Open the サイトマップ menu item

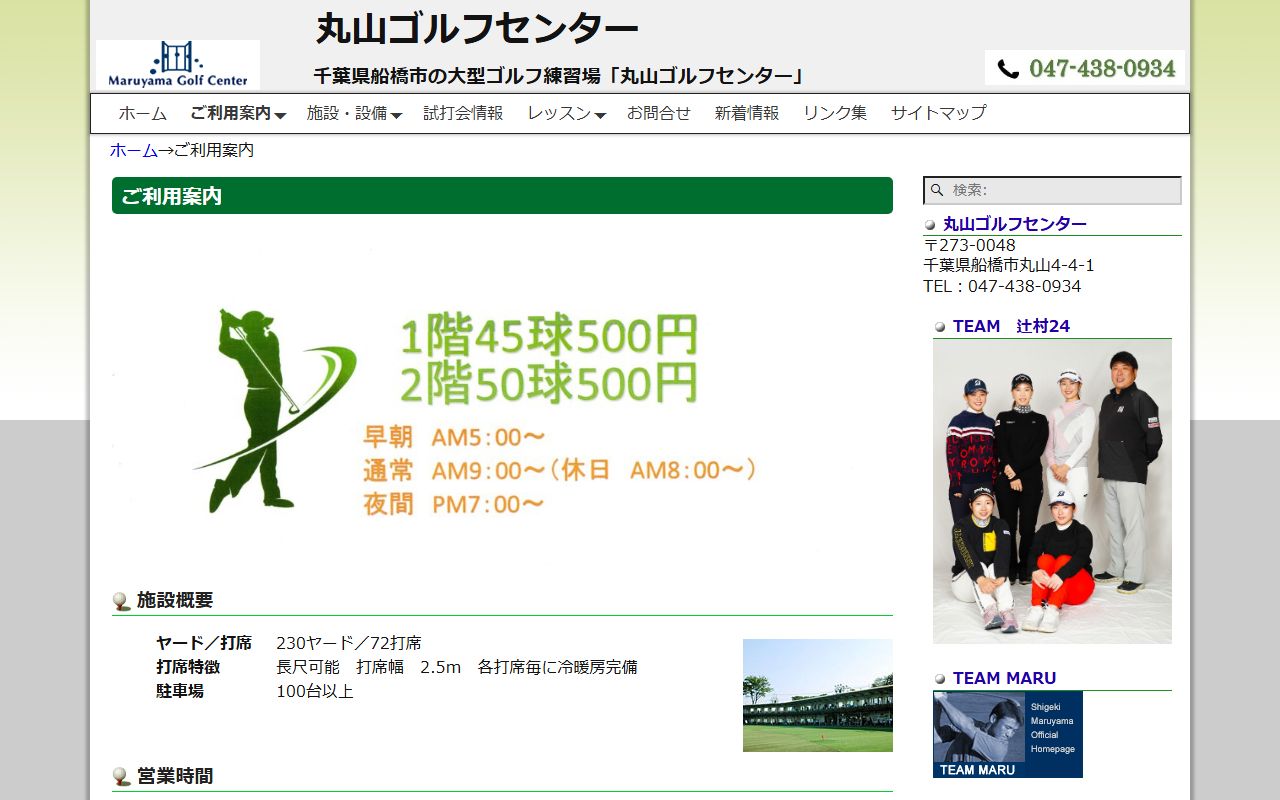click(939, 114)
